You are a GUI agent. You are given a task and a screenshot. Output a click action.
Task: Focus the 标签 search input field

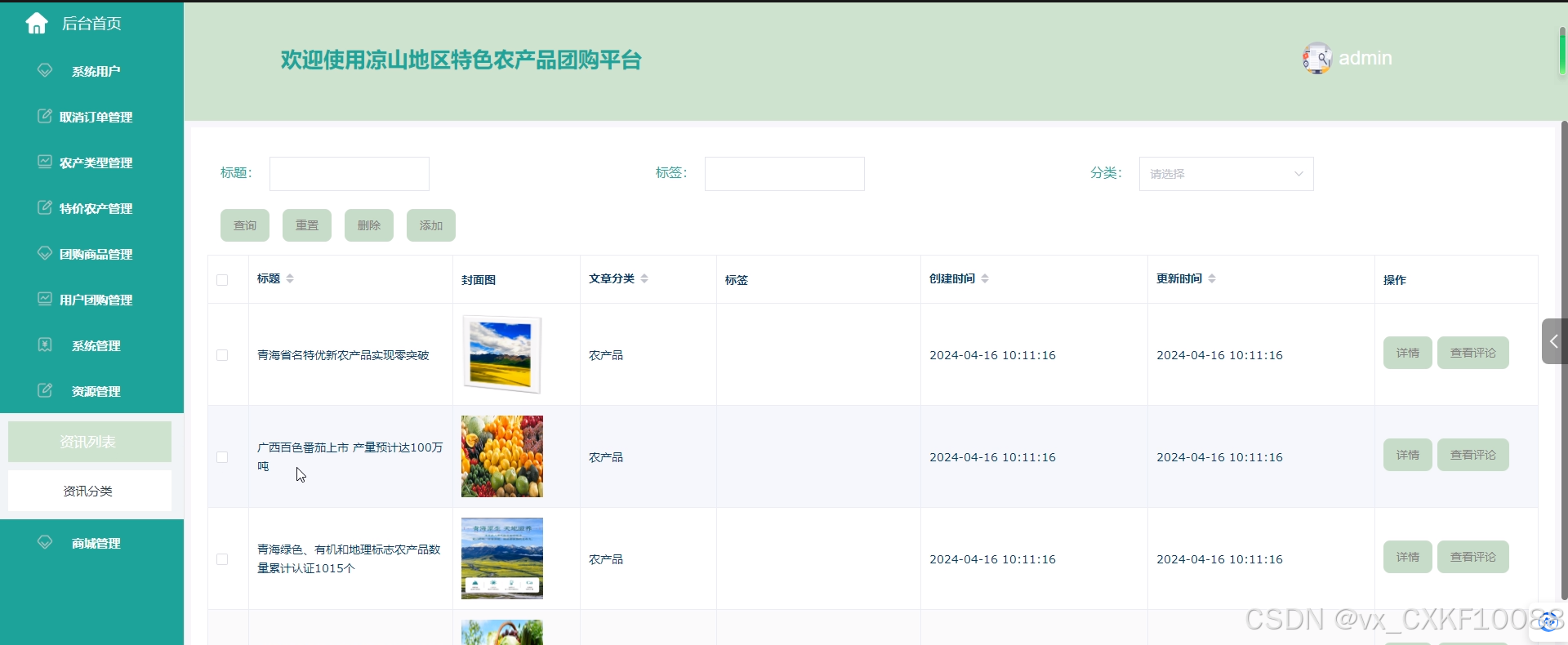pos(785,174)
